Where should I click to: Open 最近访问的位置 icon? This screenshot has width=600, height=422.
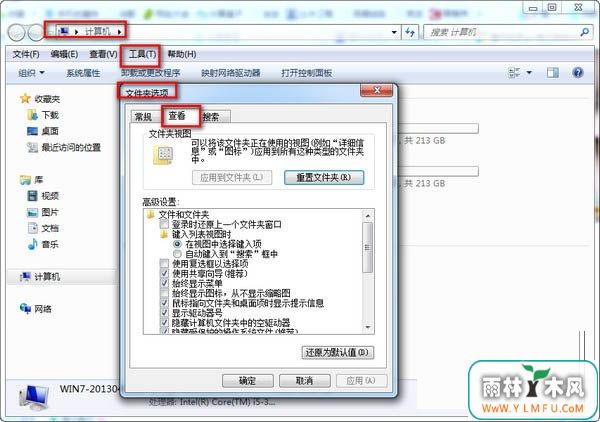pos(32,147)
